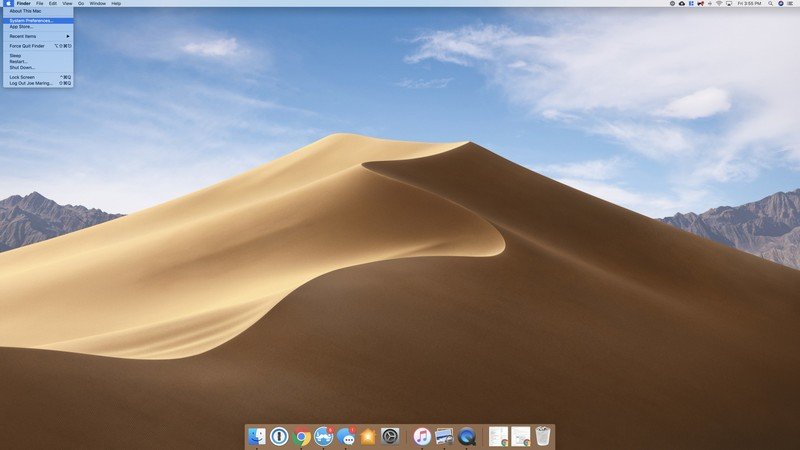The image size is (800, 450).
Task: Open Notification Center list icon
Action: 790,3
